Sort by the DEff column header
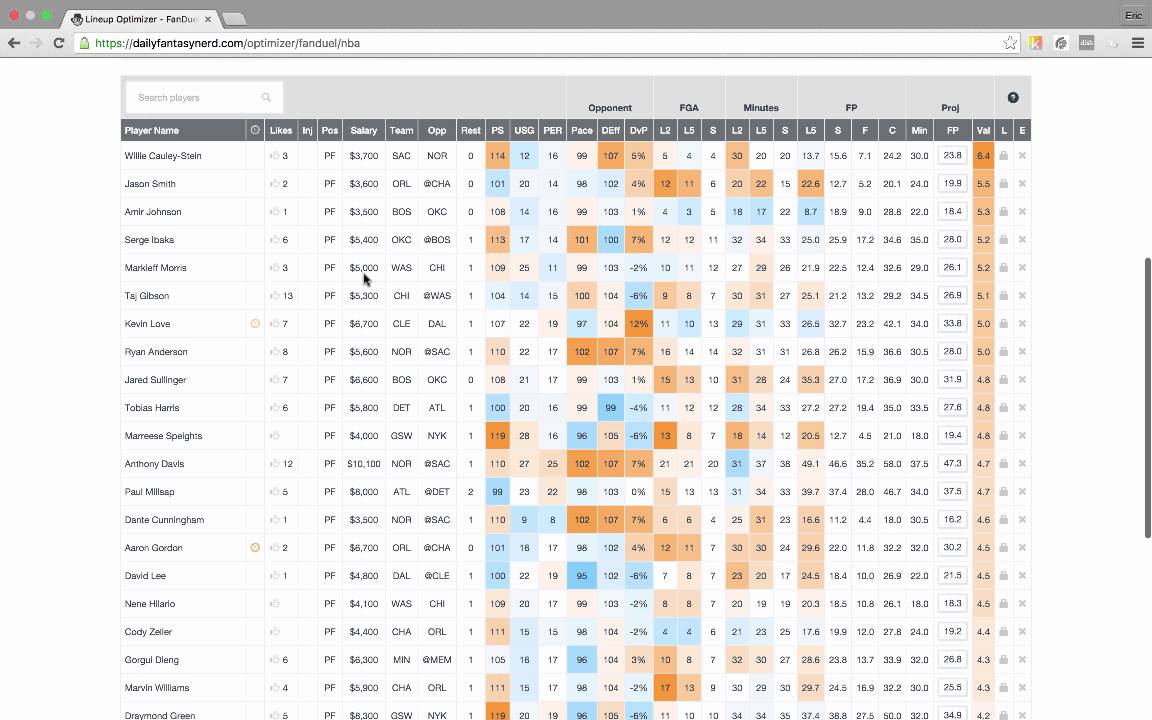The image size is (1152, 720). coord(611,131)
